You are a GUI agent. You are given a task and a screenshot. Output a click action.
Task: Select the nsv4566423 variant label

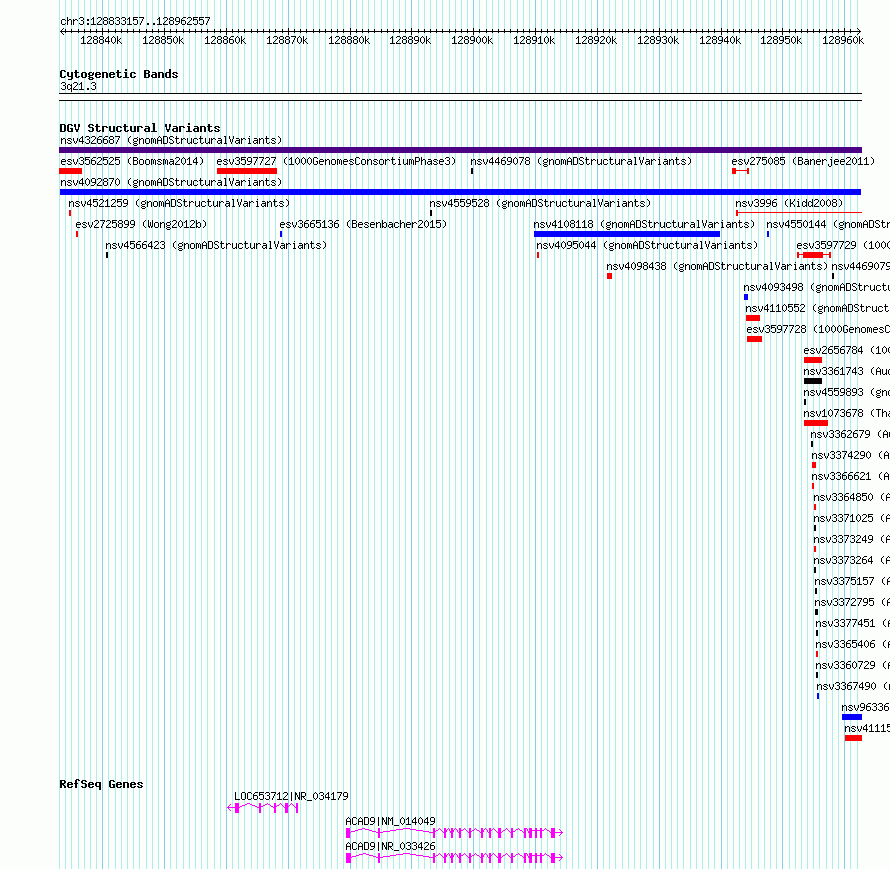click(x=216, y=245)
